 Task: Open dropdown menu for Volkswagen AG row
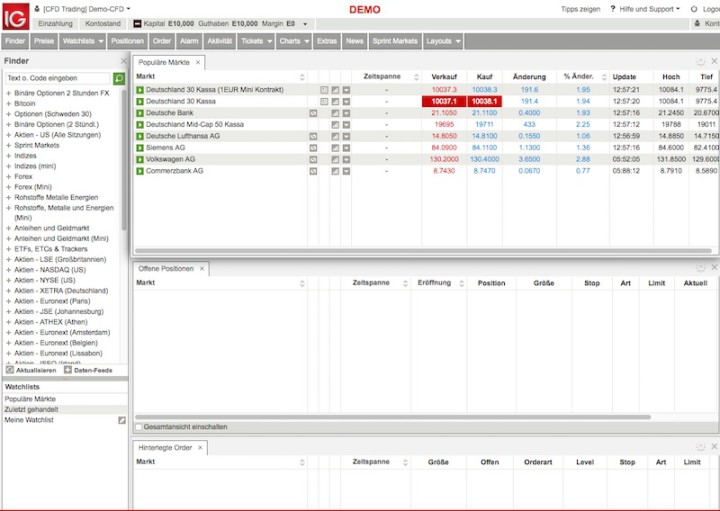pyautogui.click(x=346, y=159)
